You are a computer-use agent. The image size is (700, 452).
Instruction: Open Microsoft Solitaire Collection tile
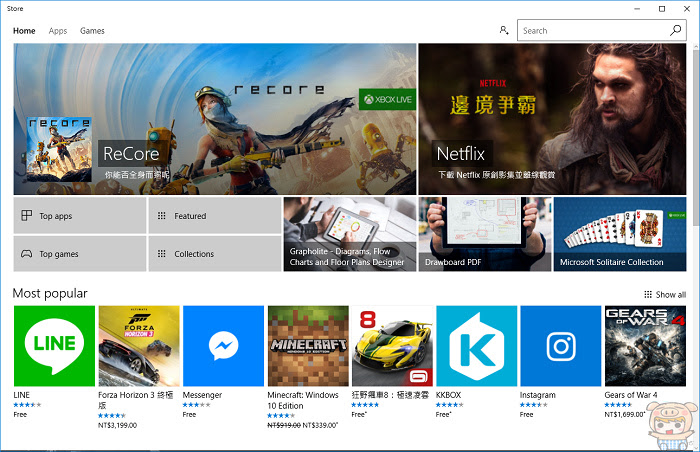tap(620, 234)
